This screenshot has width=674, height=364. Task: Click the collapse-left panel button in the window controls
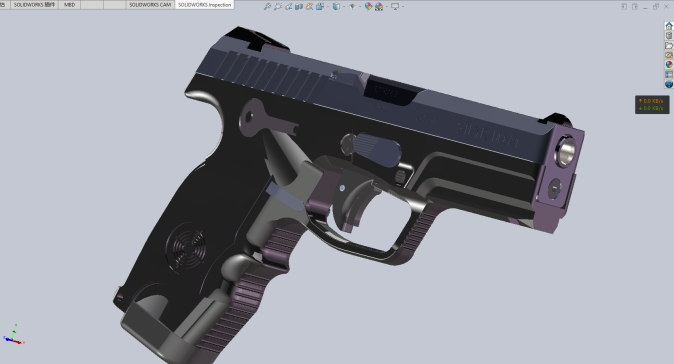624,6
